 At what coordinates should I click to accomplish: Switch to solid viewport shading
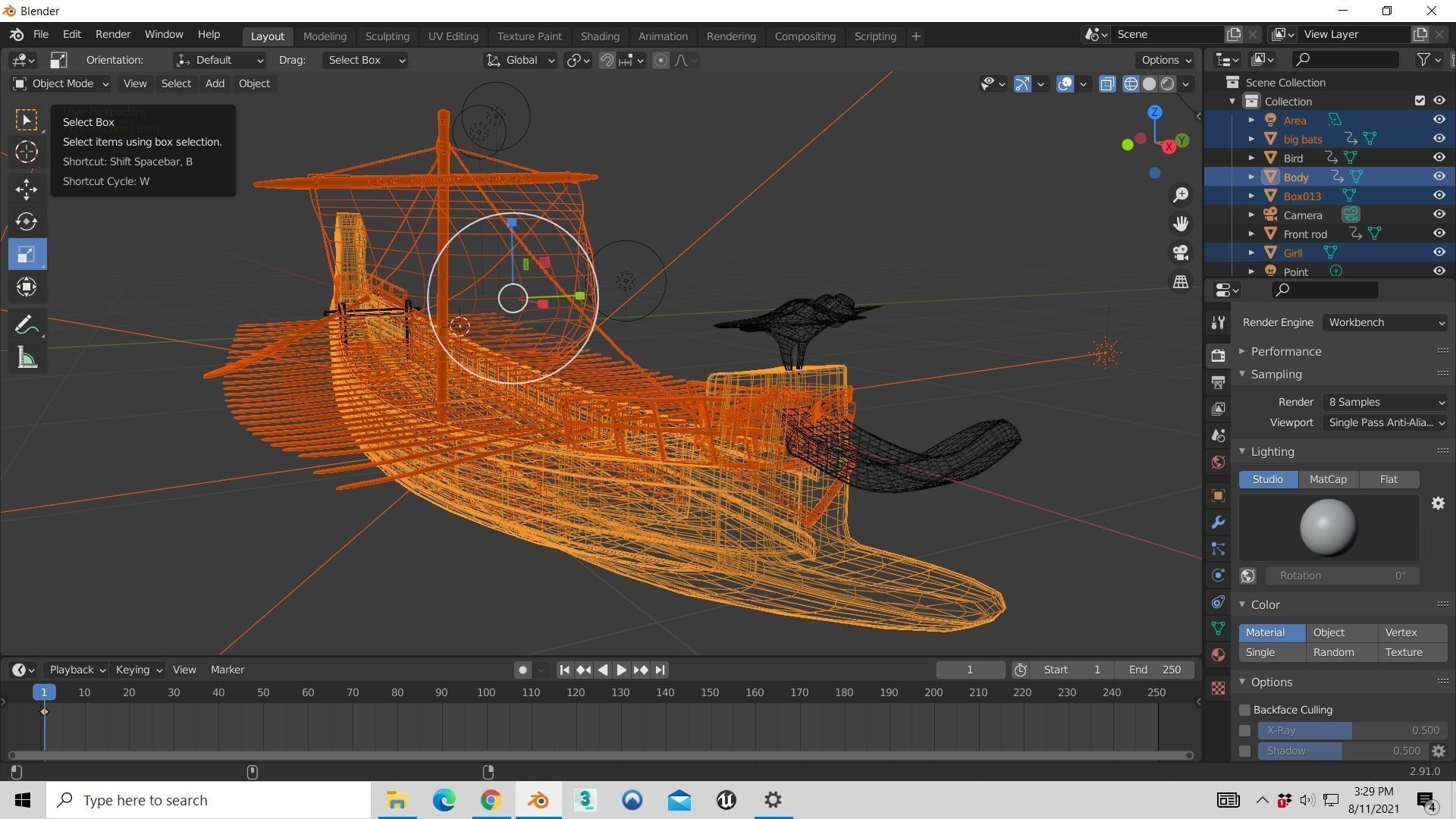click(1149, 83)
